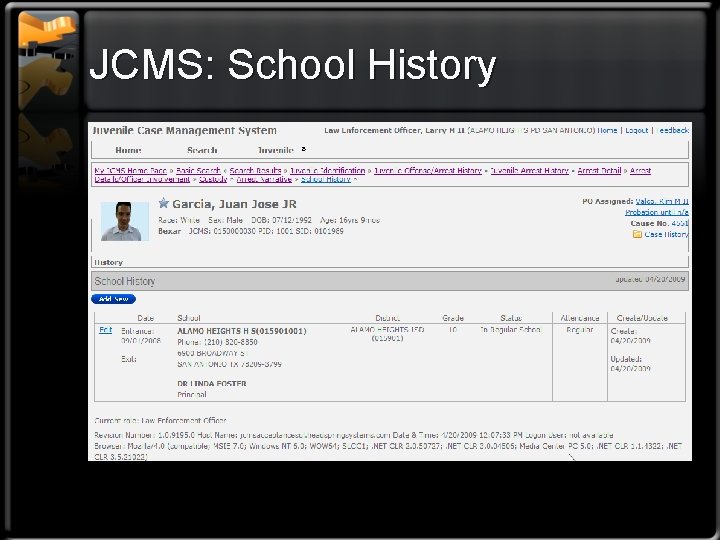Open Probation unit info link

point(657,212)
